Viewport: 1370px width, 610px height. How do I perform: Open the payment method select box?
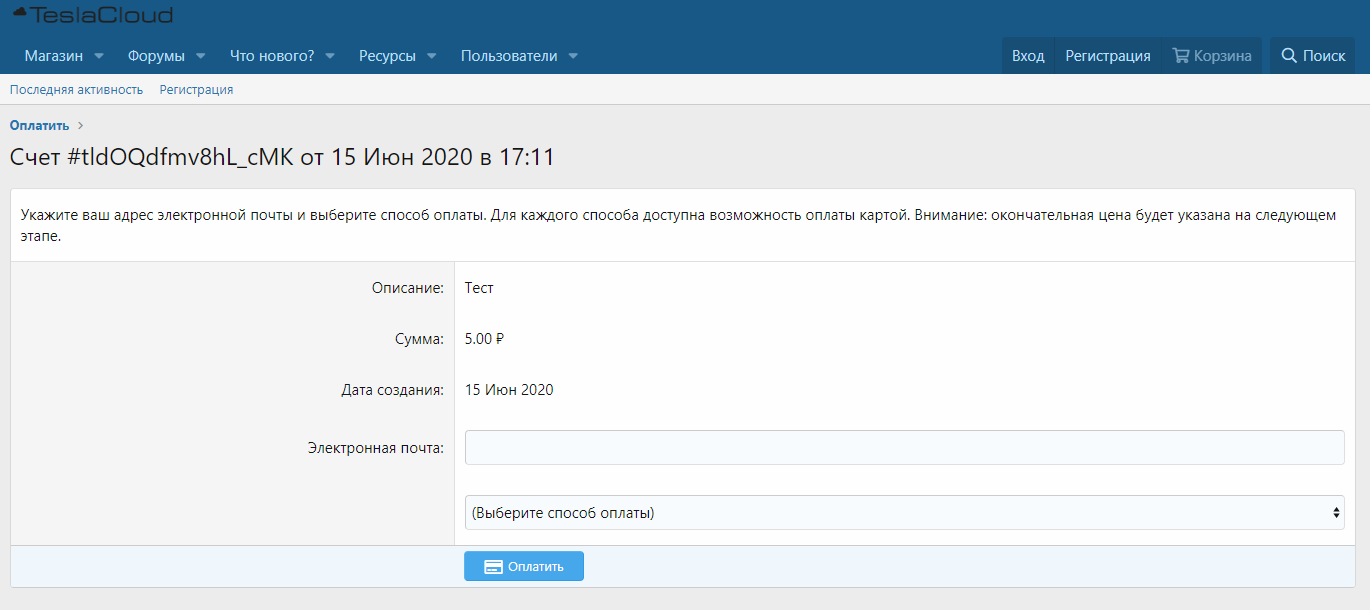[x=904, y=513]
